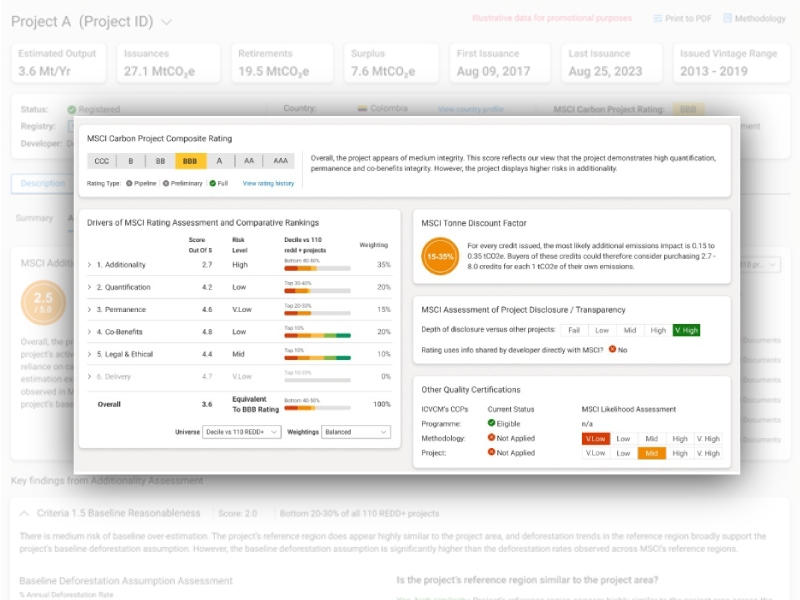800x600 pixels.
Task: Click the Methodology text link
Action: tap(760, 18)
